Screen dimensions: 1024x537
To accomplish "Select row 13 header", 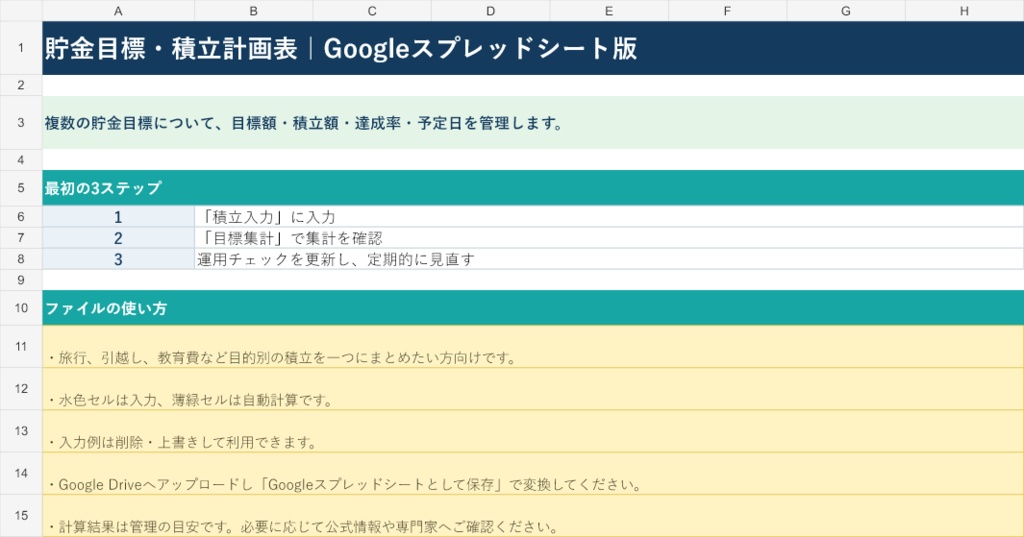I will point(21,431).
